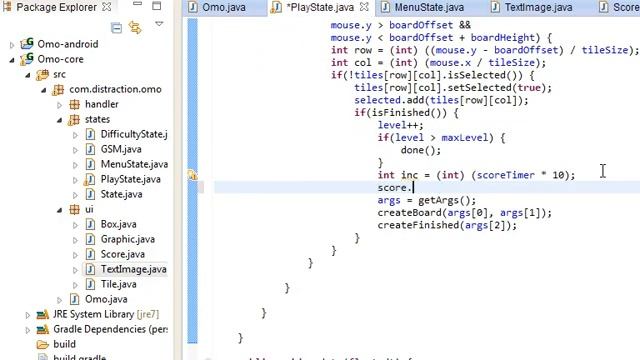The image size is (640, 360).
Task: Click the Collapse All icon in Package Explorer
Action: [116, 28]
